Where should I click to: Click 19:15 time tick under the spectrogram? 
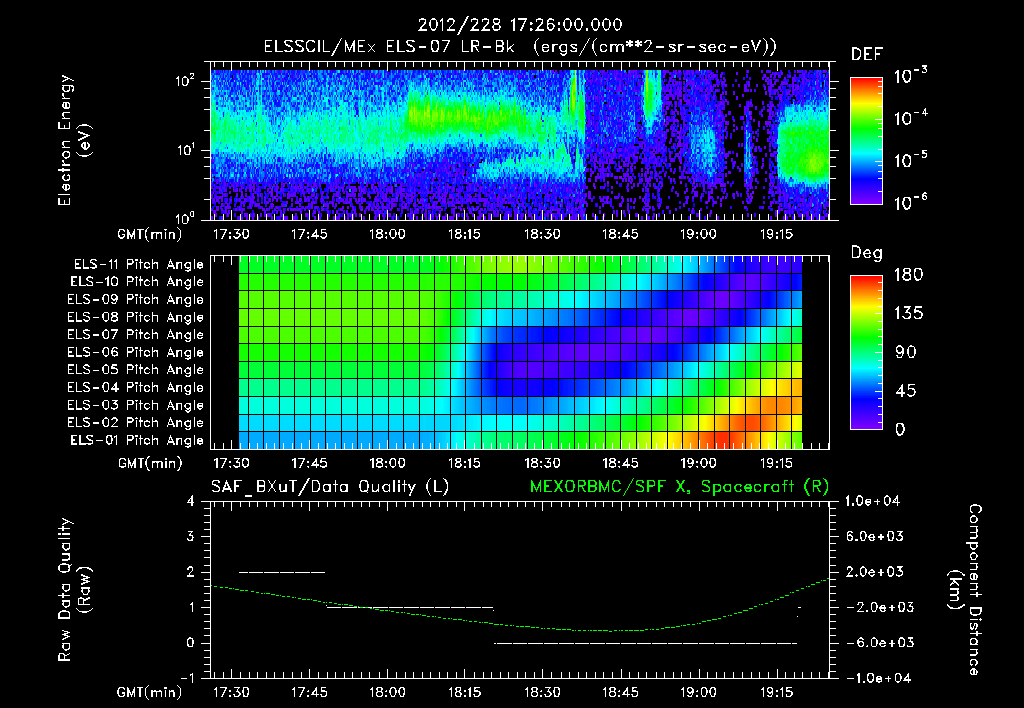point(776,234)
